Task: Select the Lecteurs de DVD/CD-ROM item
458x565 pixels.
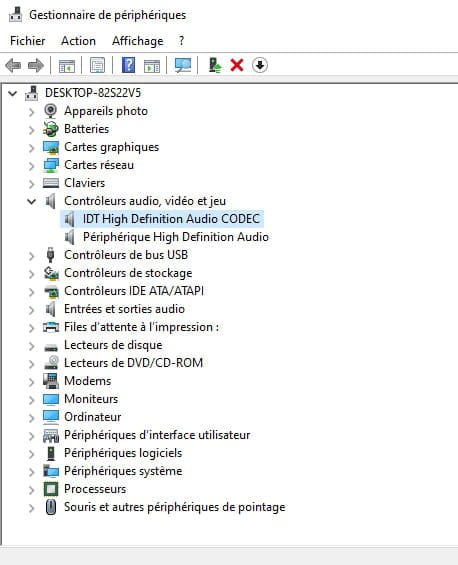Action: (133, 362)
